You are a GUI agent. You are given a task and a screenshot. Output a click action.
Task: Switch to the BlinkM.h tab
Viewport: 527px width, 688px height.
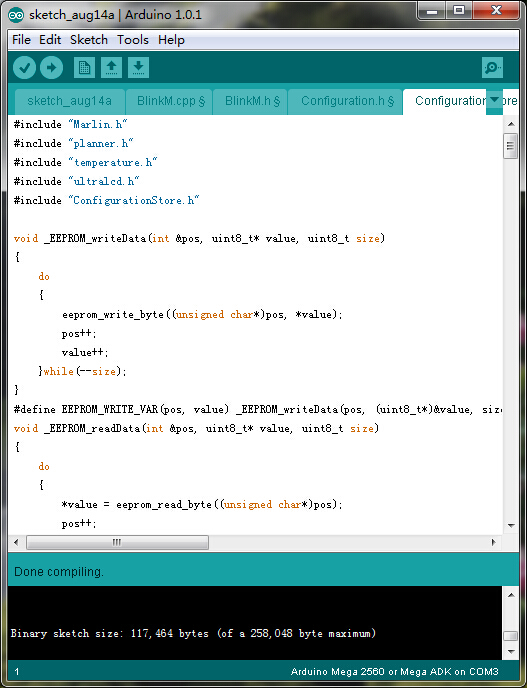click(252, 101)
